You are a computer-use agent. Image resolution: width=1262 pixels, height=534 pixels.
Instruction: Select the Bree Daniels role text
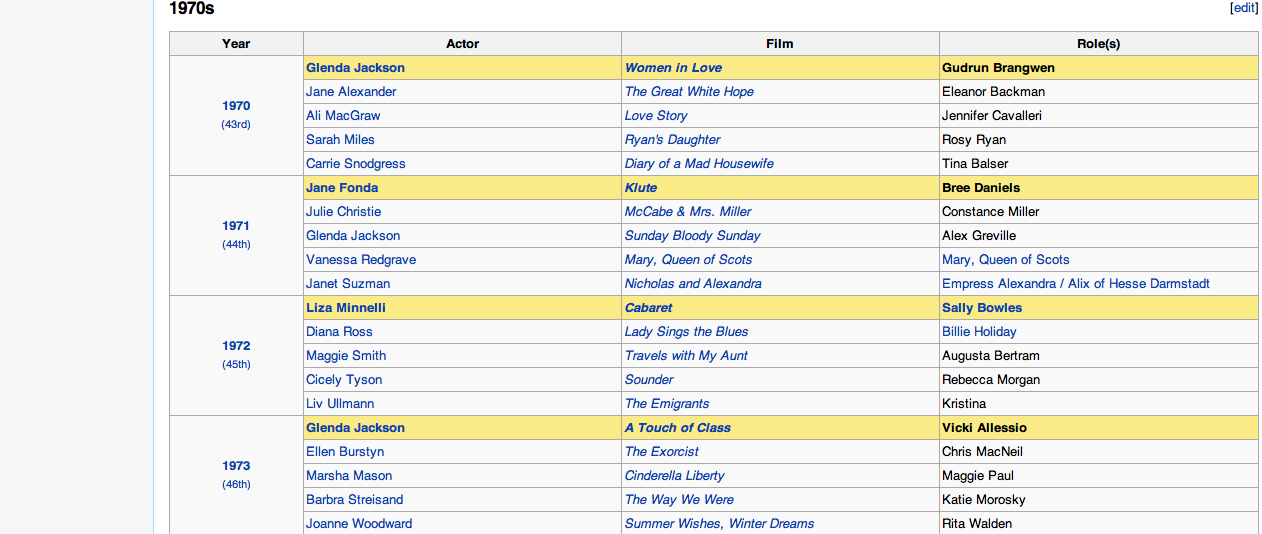[x=981, y=188]
